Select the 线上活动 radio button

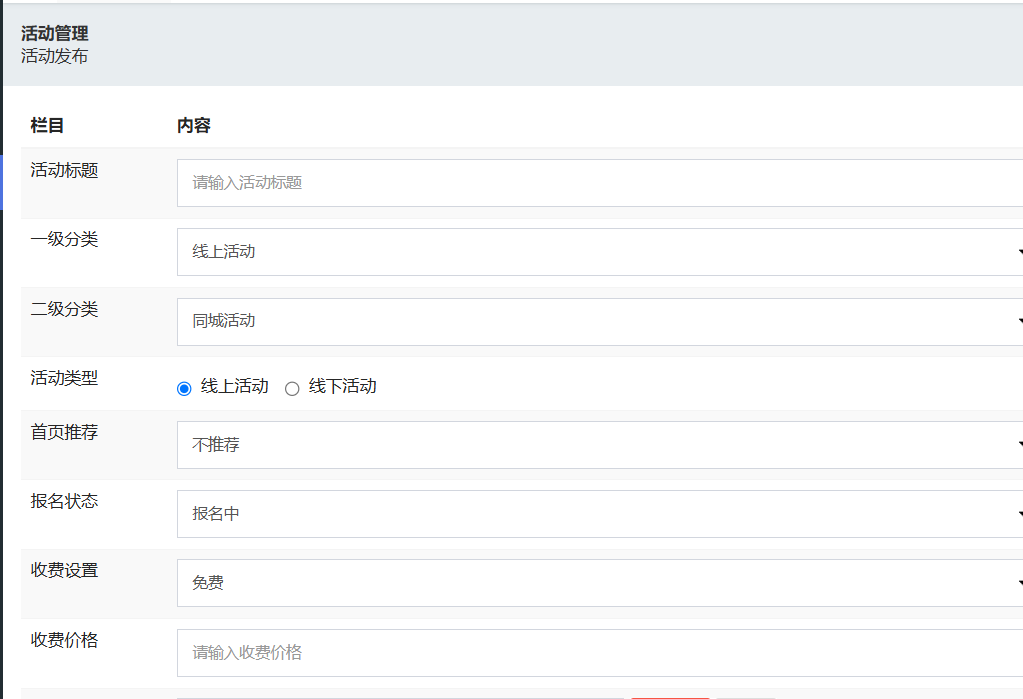(x=184, y=388)
